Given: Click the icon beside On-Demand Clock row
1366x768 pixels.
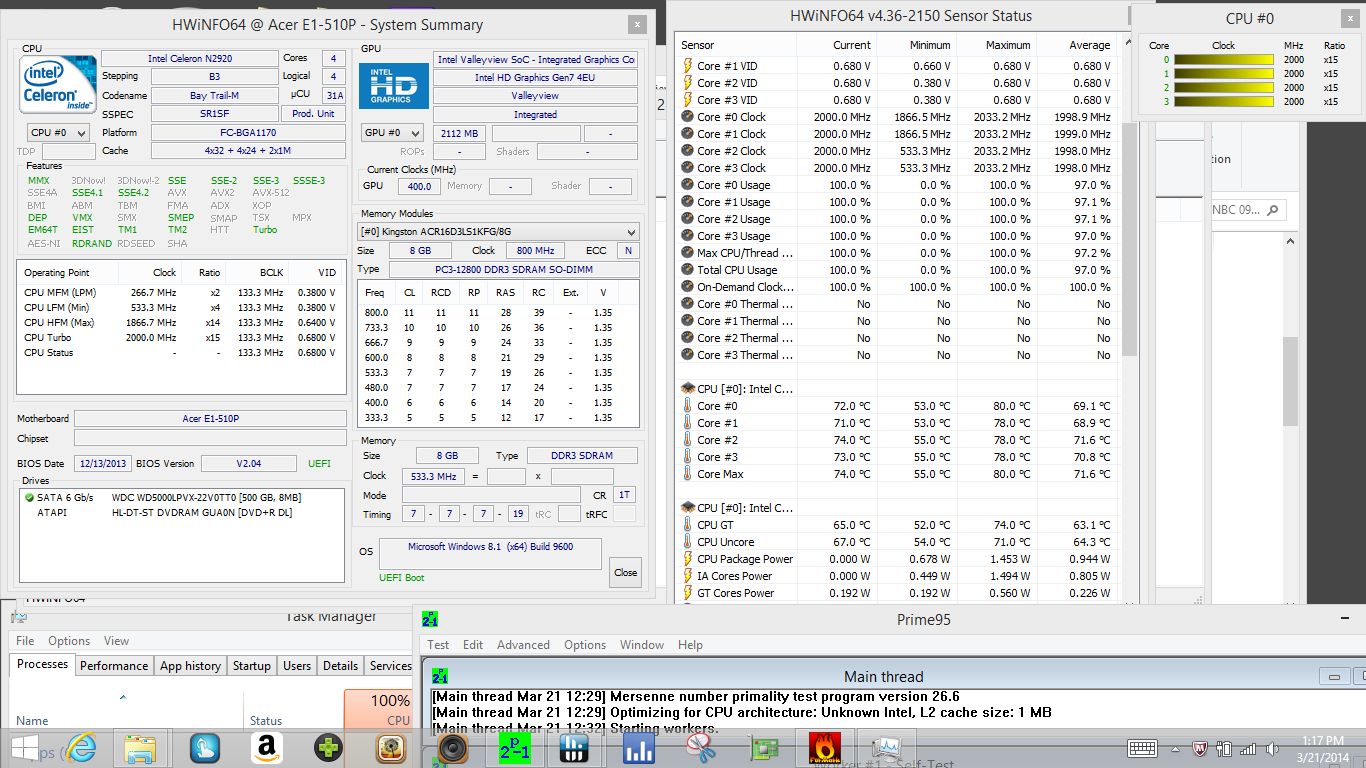Looking at the screenshot, I should (687, 287).
